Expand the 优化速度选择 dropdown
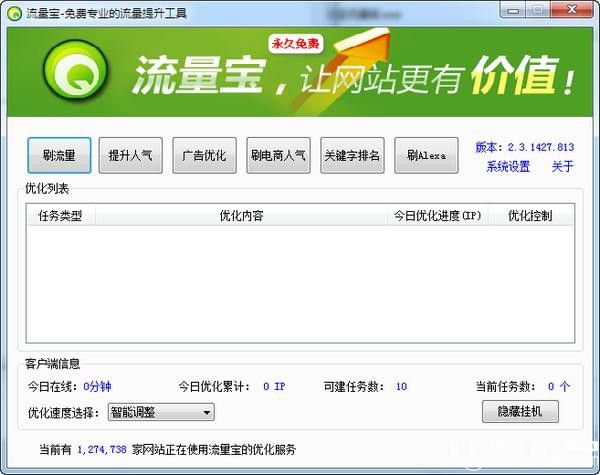 [161, 412]
